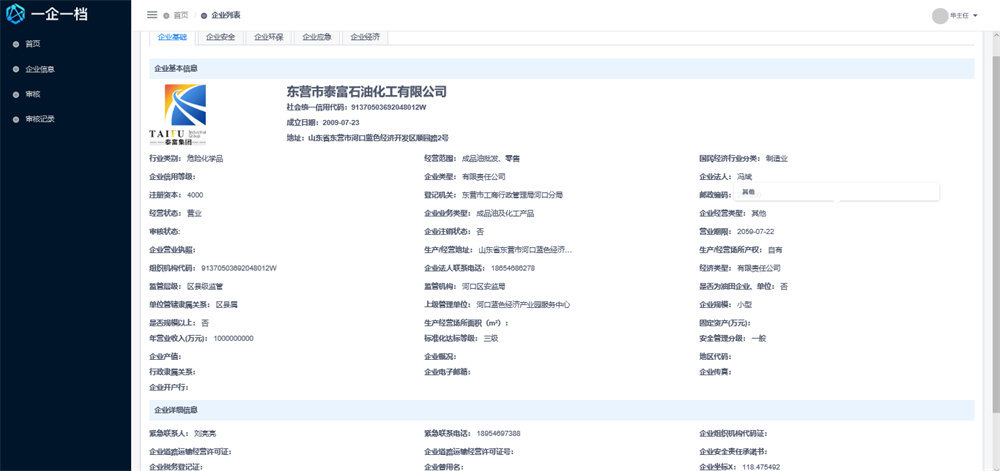The image size is (1000, 471).
Task: Click the credit code 91370503692048012W value
Action: pyautogui.click(x=388, y=107)
